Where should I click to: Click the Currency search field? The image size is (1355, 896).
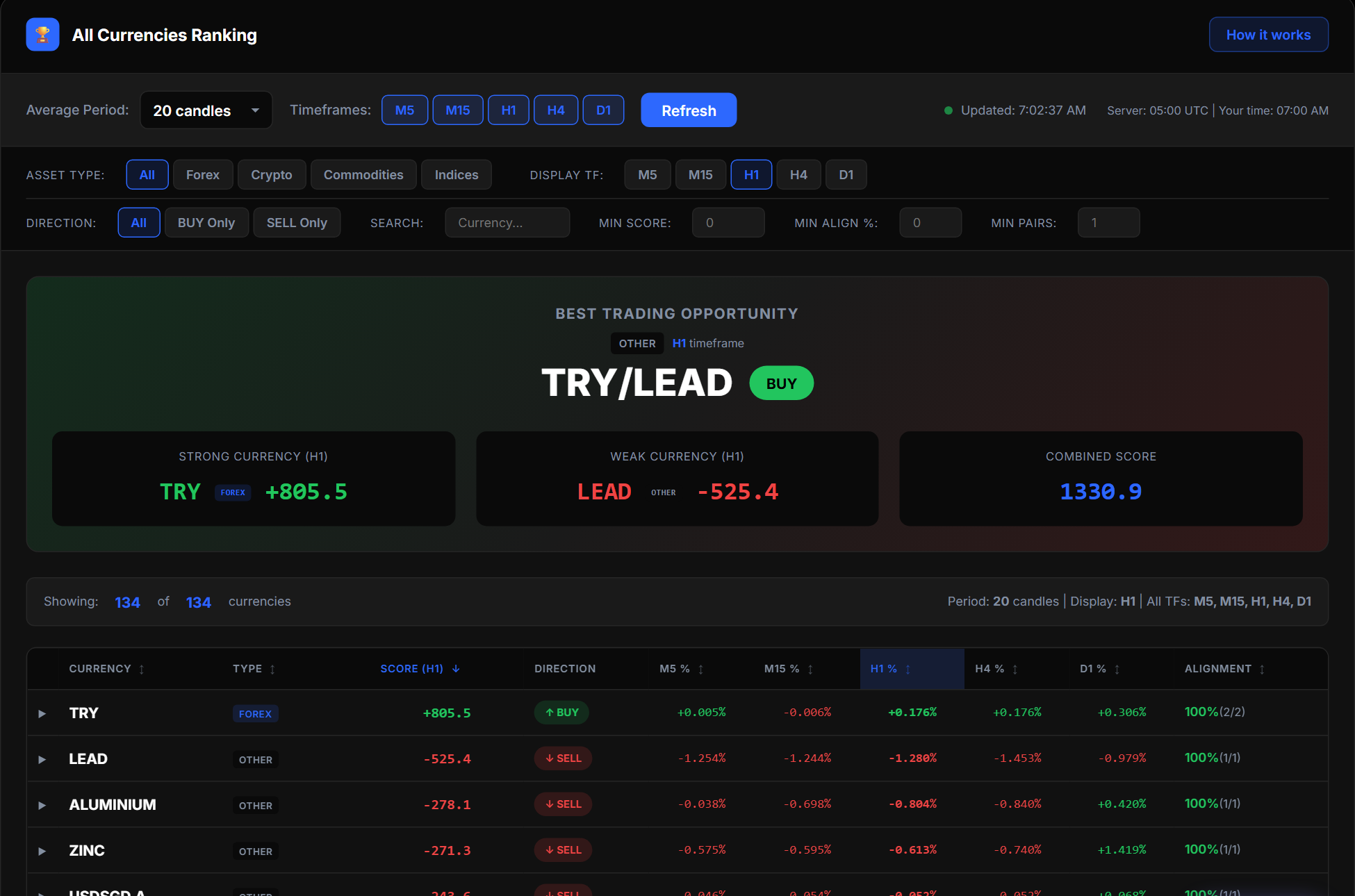pos(507,222)
